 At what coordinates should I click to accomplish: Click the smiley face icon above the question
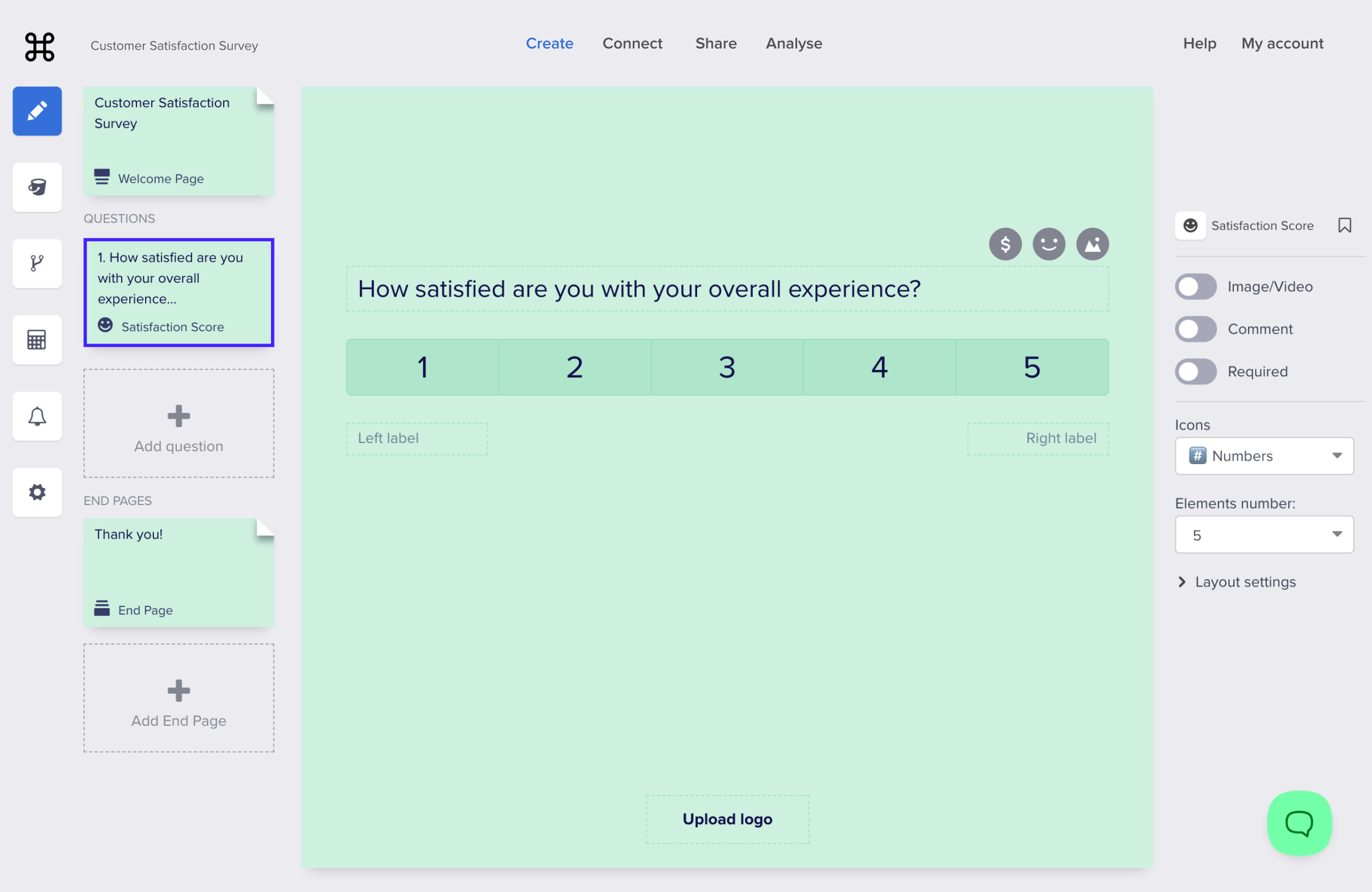point(1048,244)
